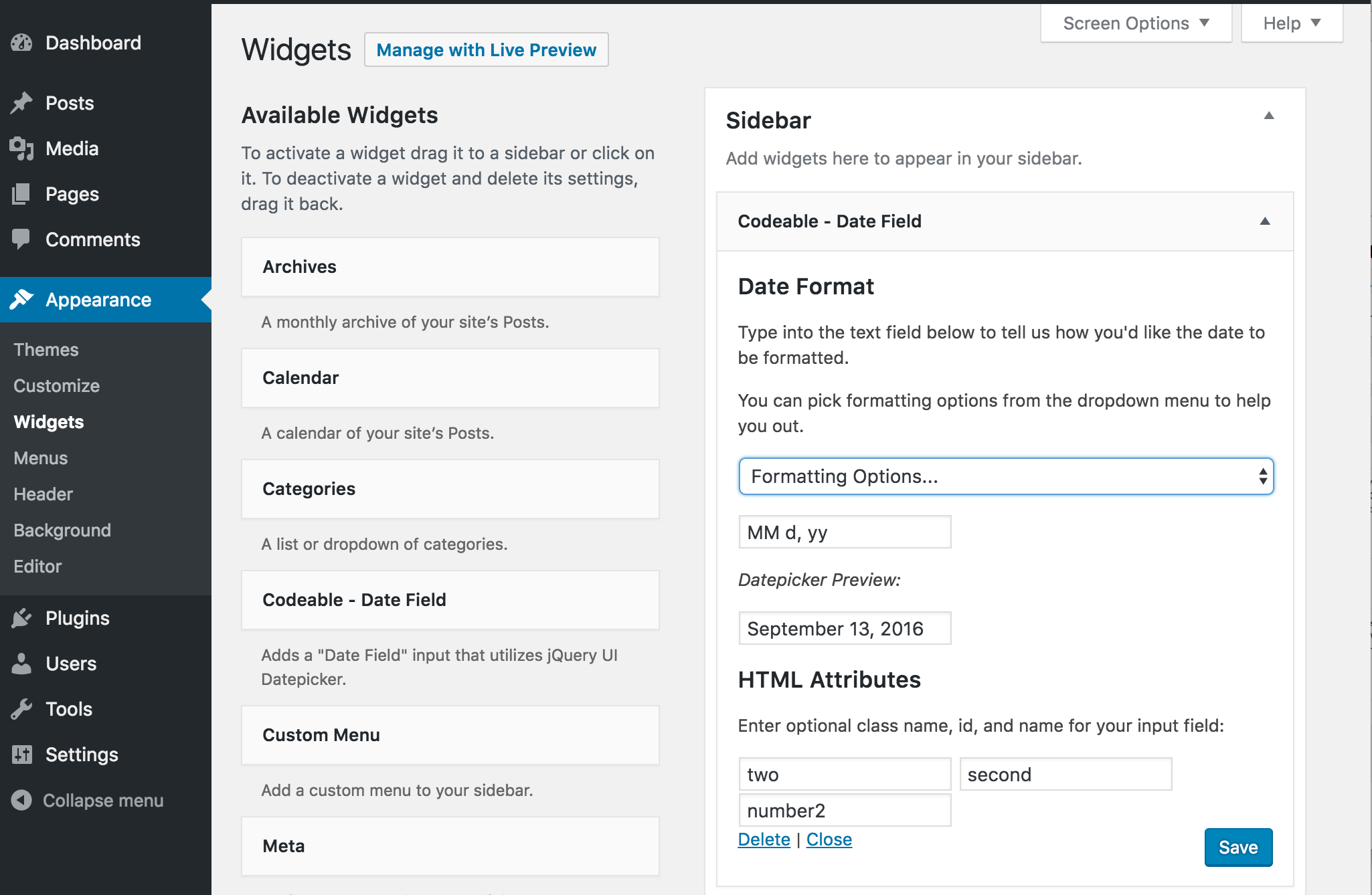
Task: Click the Settings sliders icon
Action: (x=21, y=755)
